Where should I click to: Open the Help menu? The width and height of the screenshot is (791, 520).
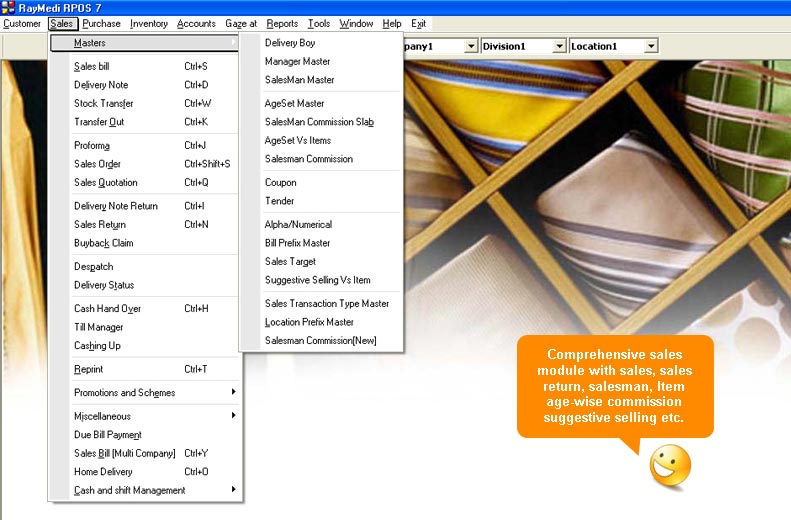pyautogui.click(x=392, y=24)
